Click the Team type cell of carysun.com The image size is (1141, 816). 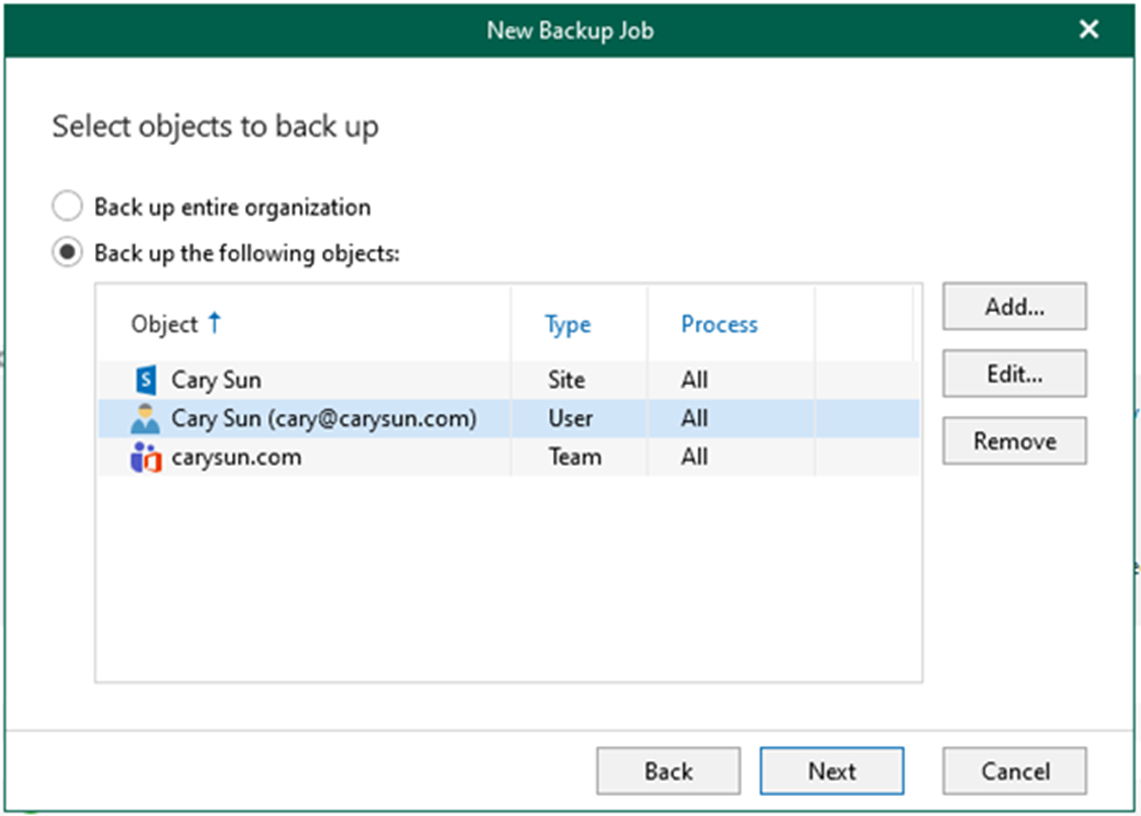click(x=574, y=458)
